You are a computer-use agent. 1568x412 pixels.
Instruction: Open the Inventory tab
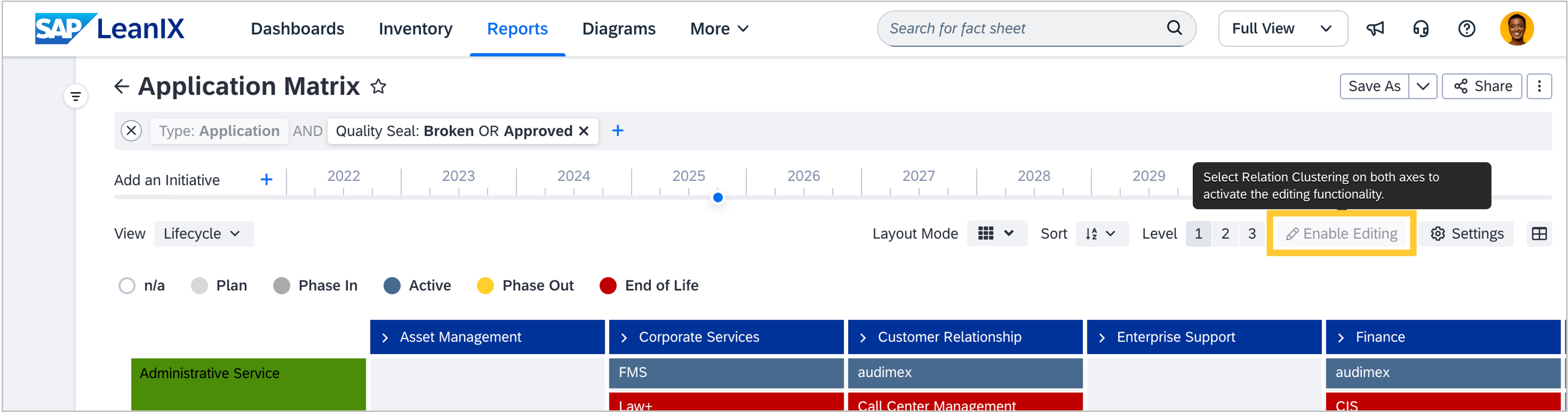tap(415, 28)
